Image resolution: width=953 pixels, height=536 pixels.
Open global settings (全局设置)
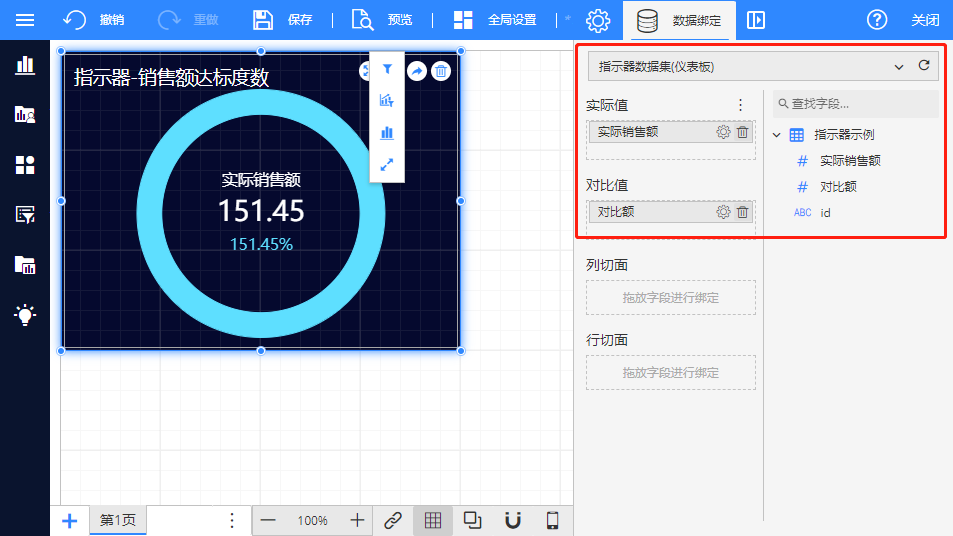(494, 20)
